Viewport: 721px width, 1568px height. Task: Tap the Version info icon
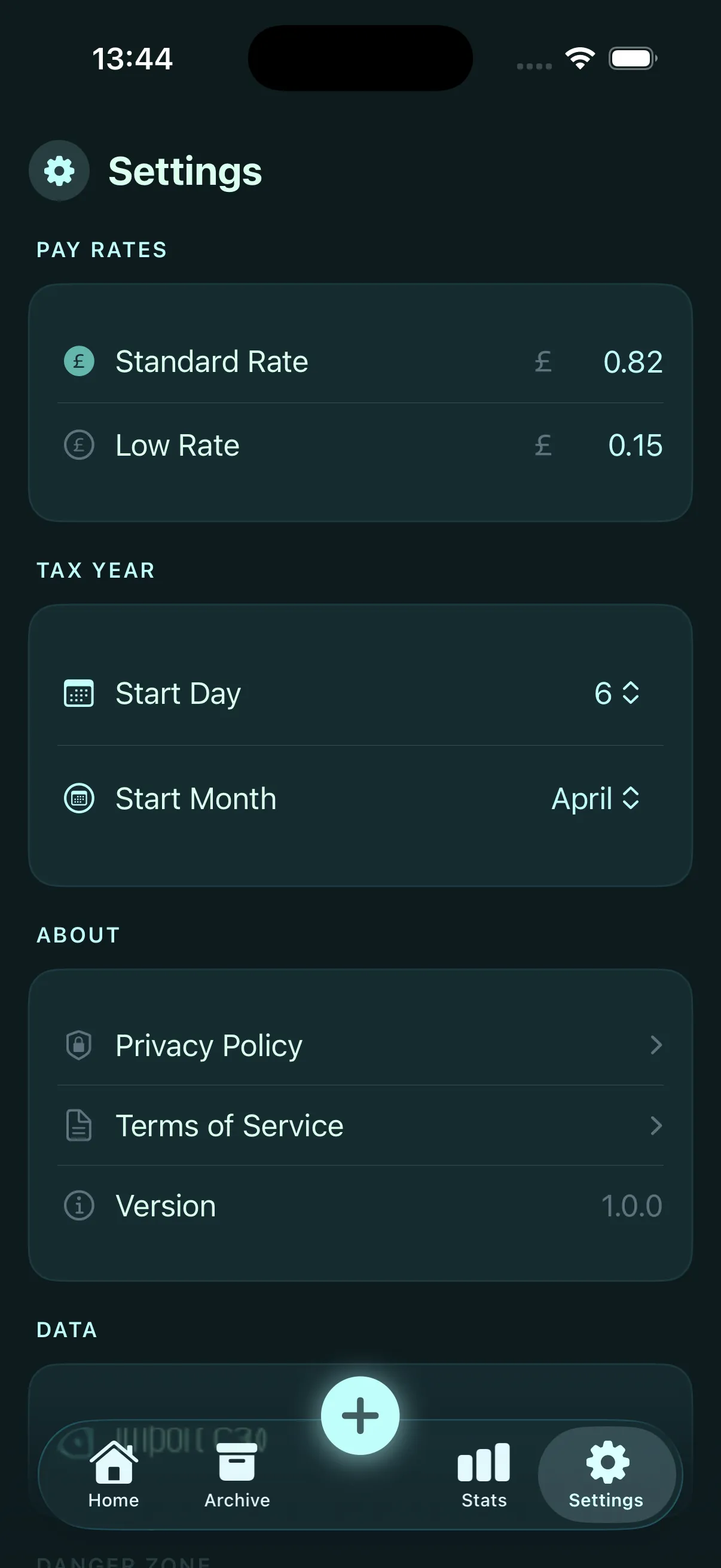[79, 1206]
